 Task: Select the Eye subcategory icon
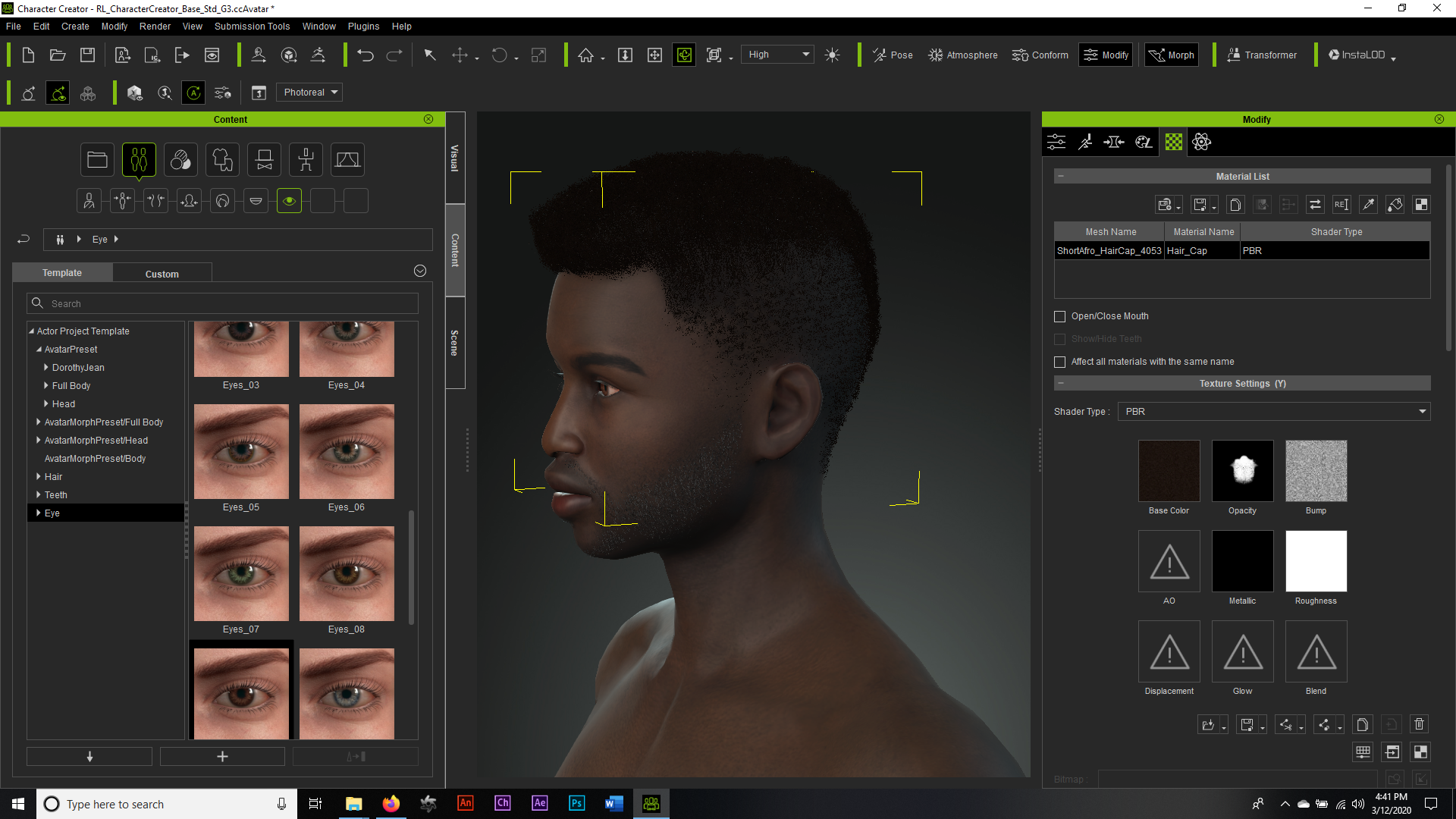pos(289,201)
